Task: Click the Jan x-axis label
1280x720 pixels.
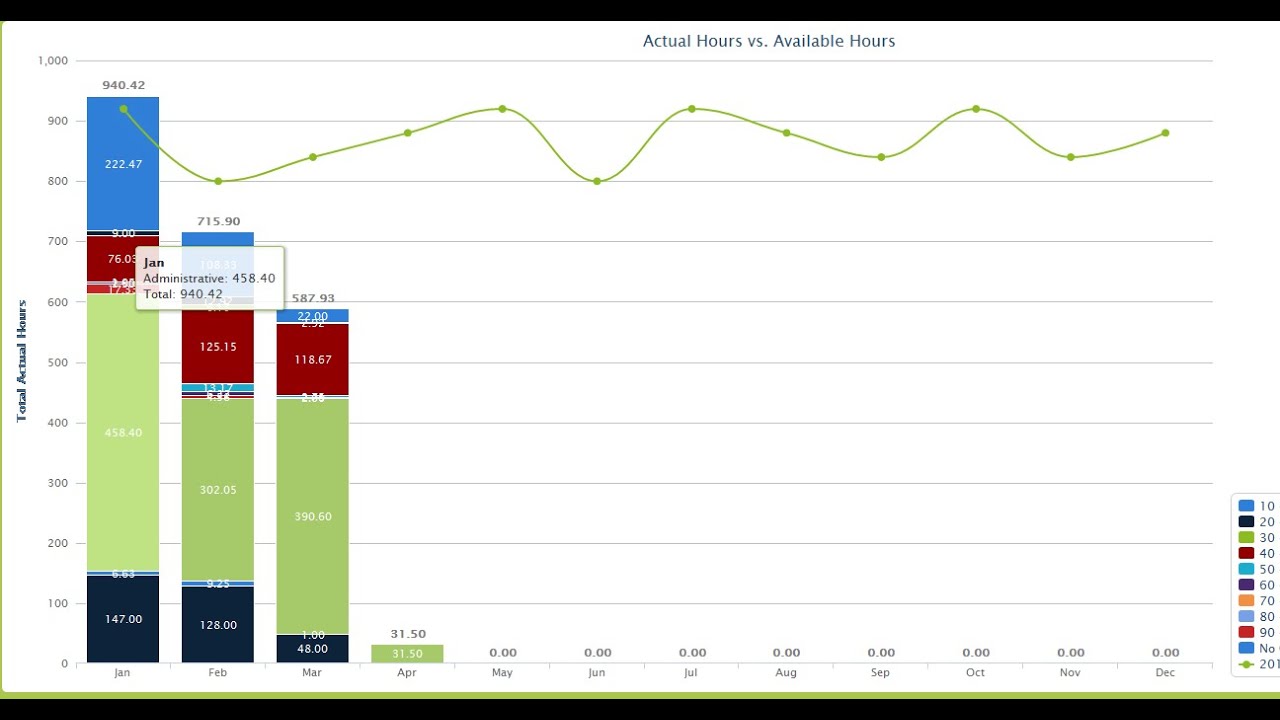Action: tap(123, 673)
